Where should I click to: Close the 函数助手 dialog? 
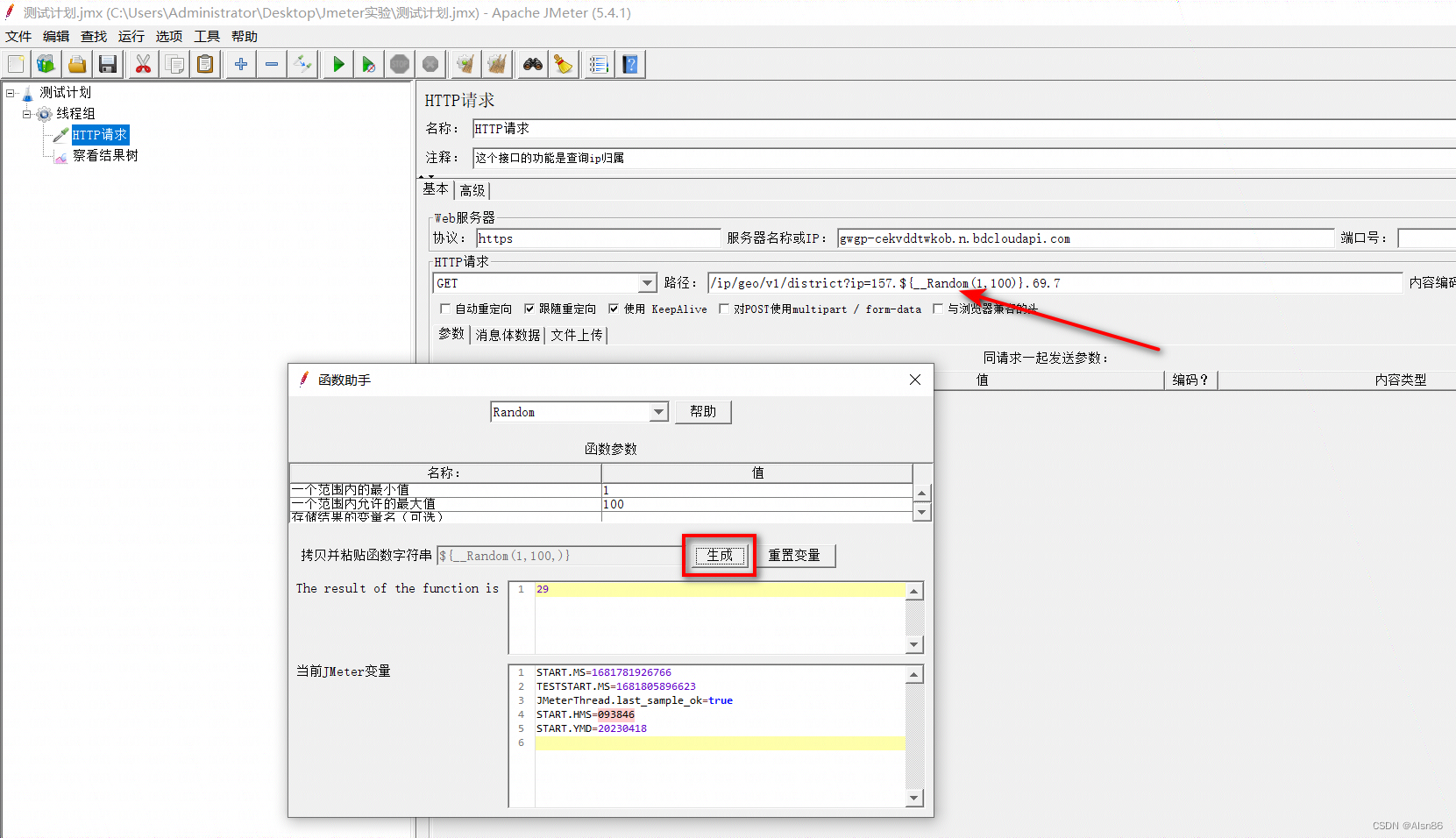915,380
